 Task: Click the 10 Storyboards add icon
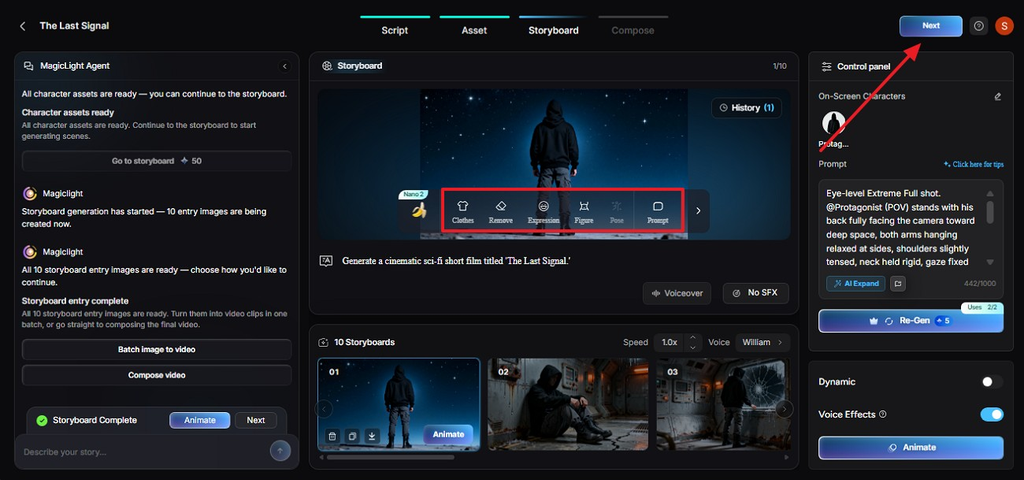[x=323, y=342]
